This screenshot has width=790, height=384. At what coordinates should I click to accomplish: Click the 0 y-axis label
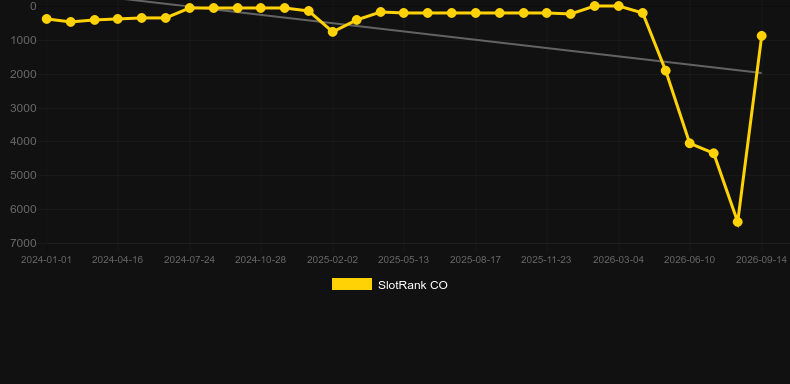click(33, 6)
